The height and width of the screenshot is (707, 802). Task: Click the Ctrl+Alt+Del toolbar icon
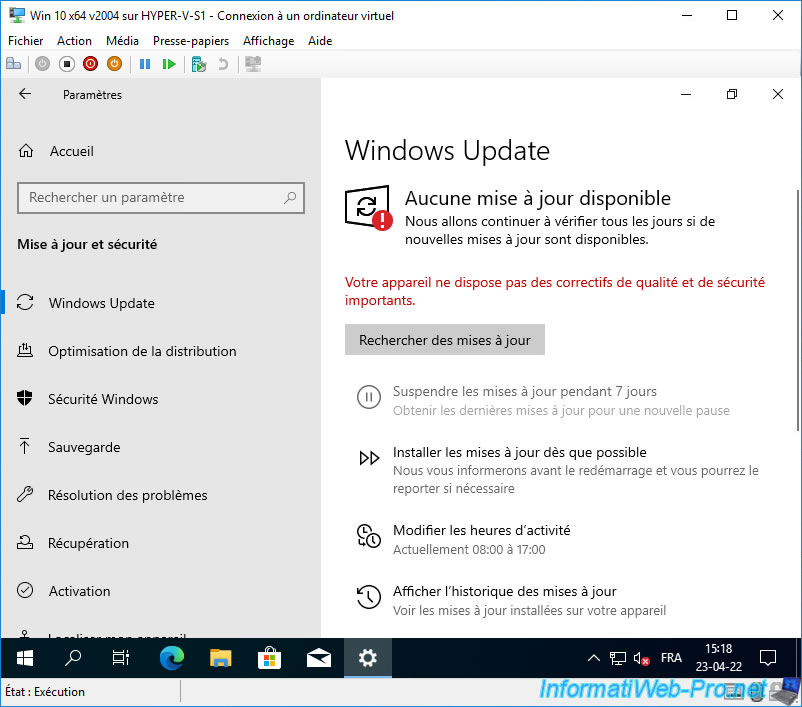point(13,64)
